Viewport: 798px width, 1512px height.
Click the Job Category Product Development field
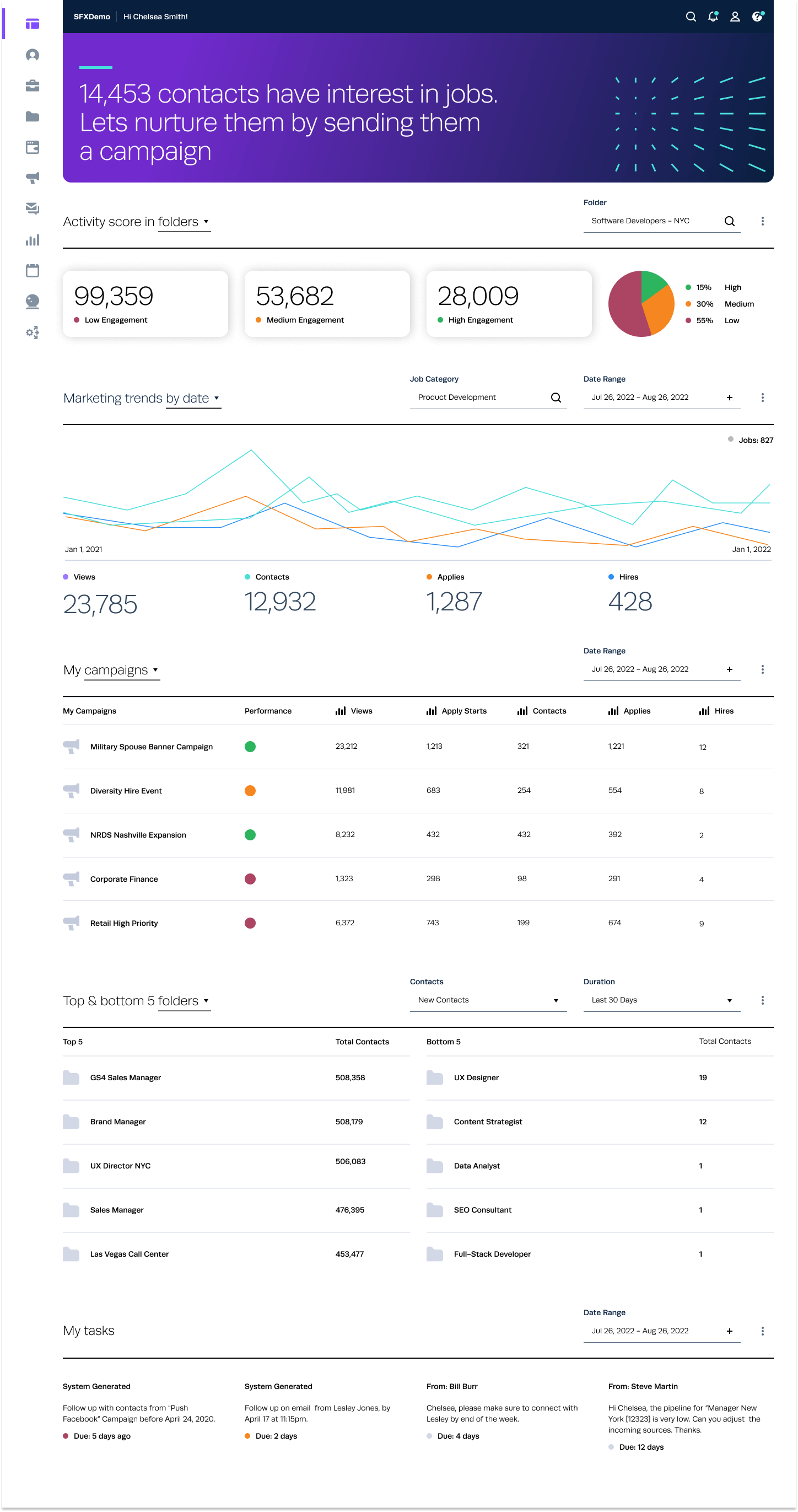(481, 398)
